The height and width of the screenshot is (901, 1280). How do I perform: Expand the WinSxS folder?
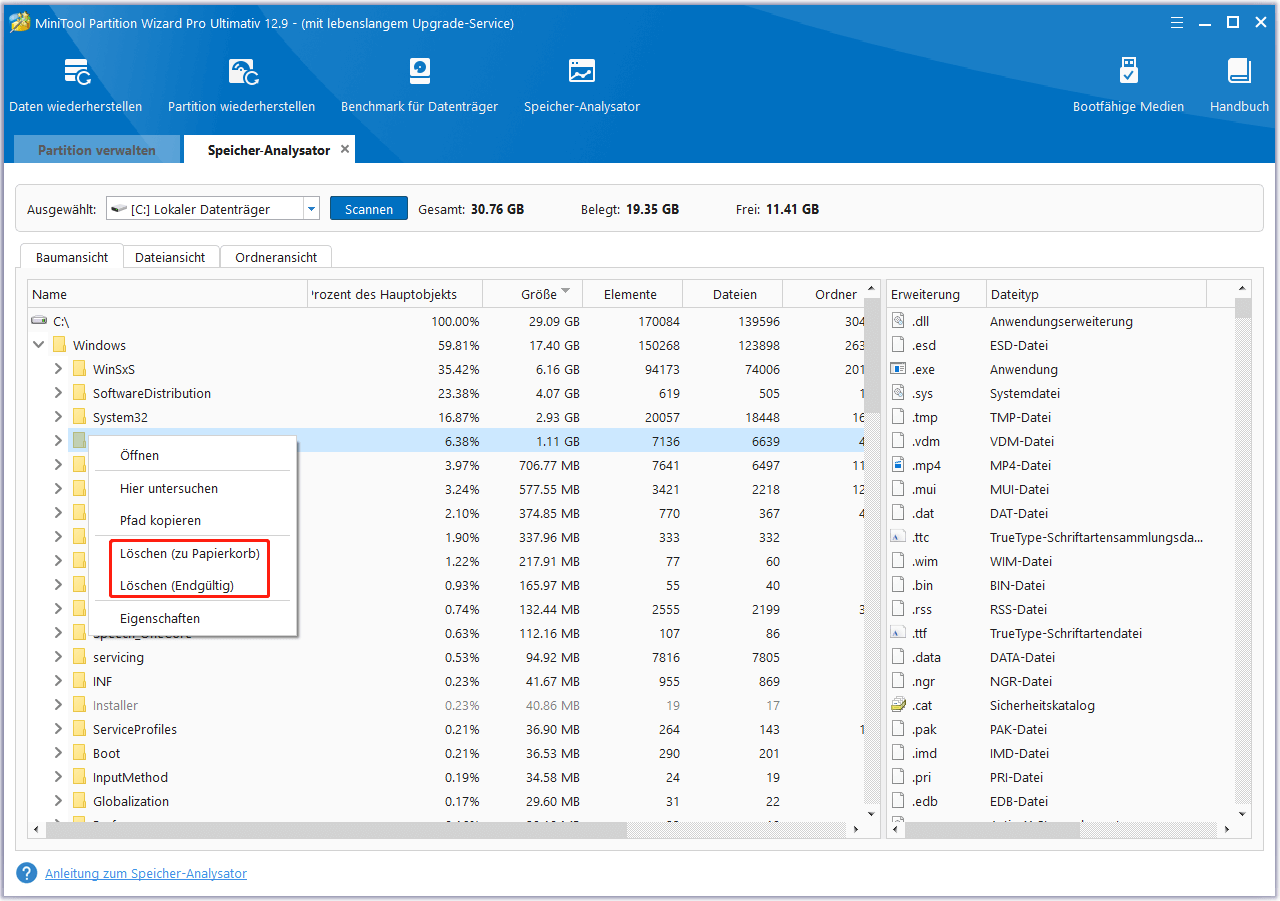point(58,369)
